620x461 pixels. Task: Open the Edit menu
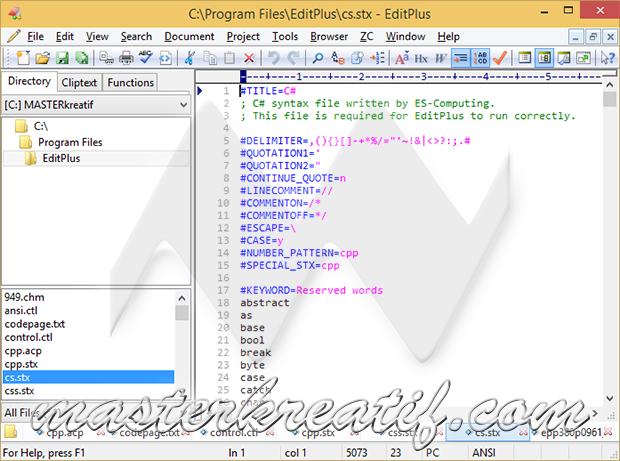coord(64,36)
